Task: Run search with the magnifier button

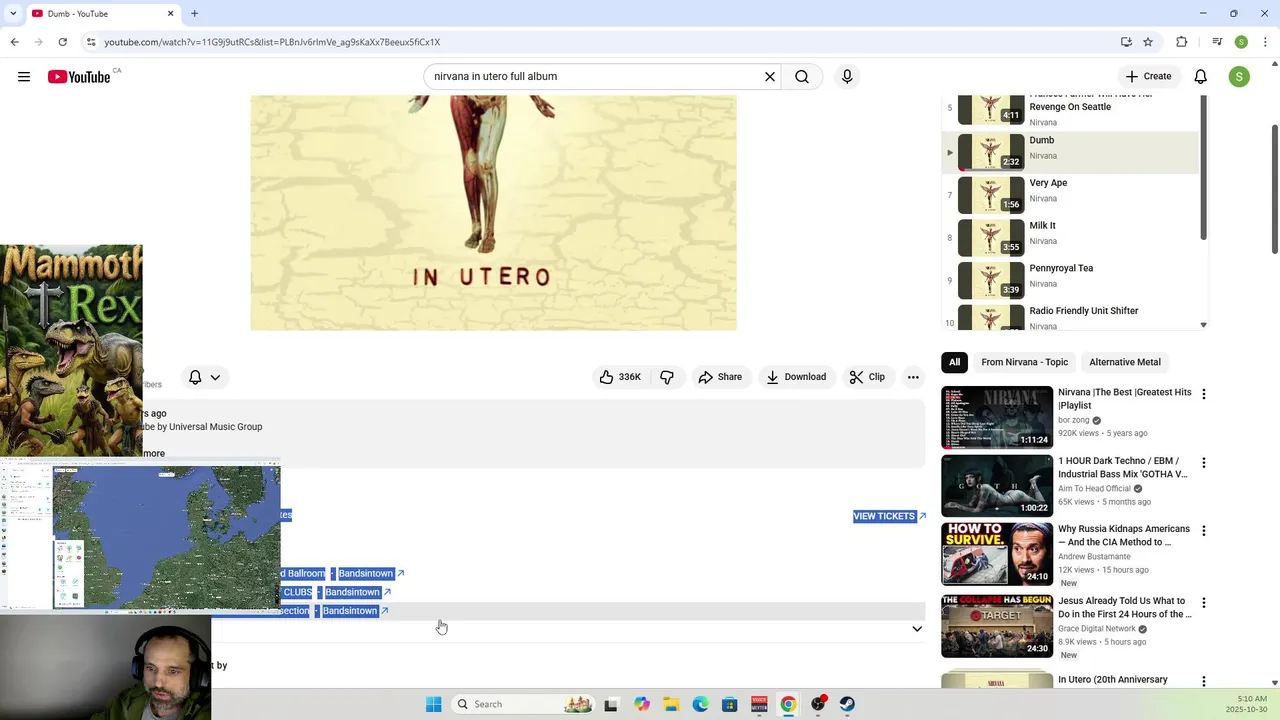Action: pos(802,77)
